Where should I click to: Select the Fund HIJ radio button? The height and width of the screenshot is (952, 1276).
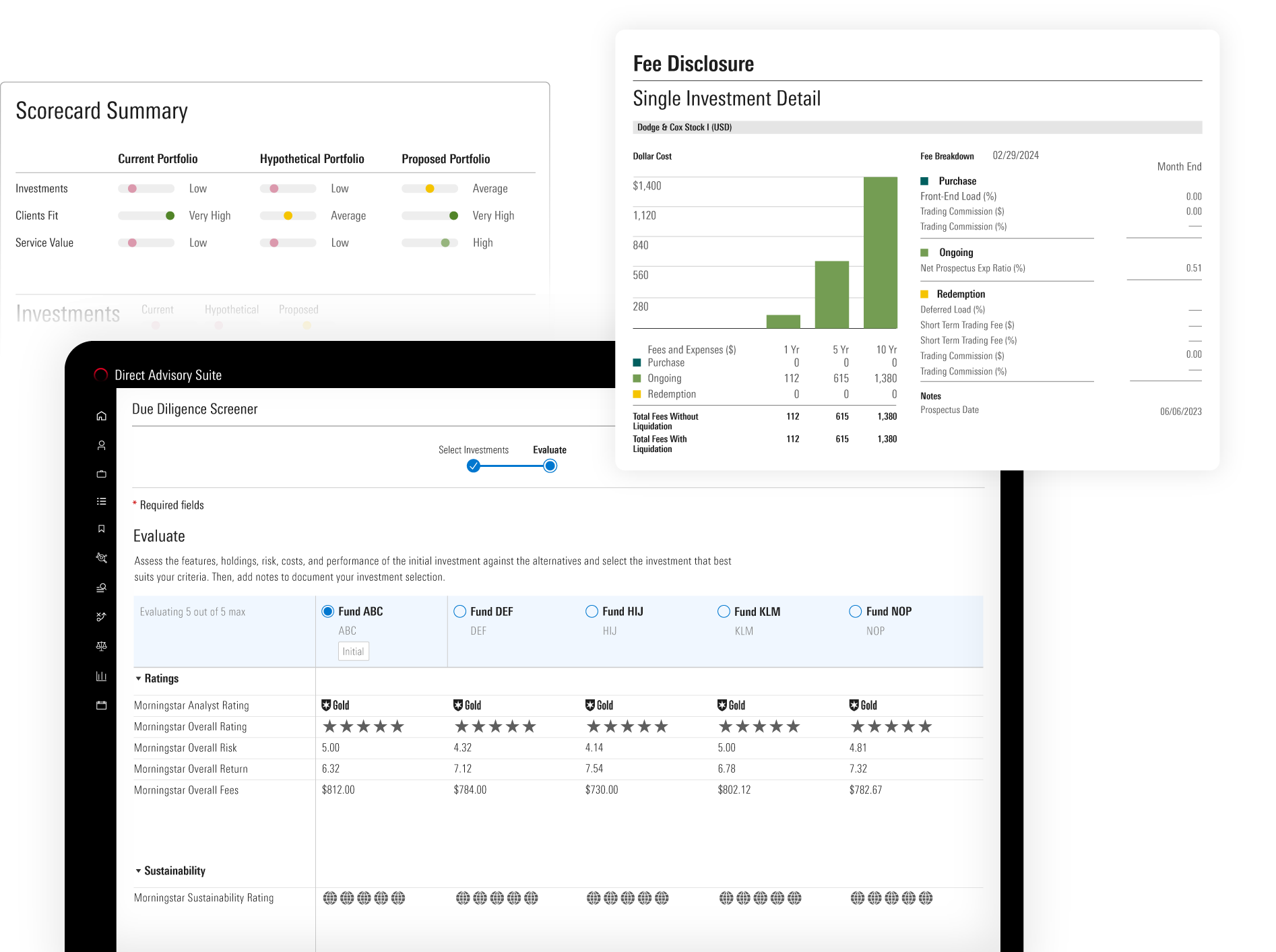[592, 611]
